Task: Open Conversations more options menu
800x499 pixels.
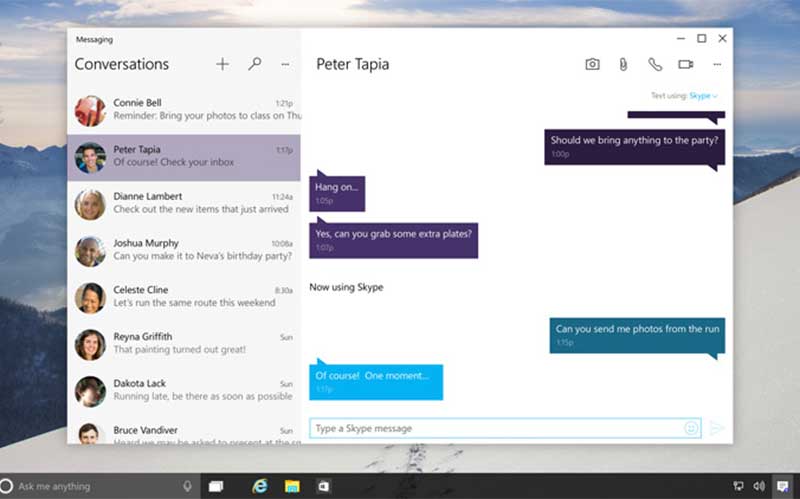Action: 285,64
